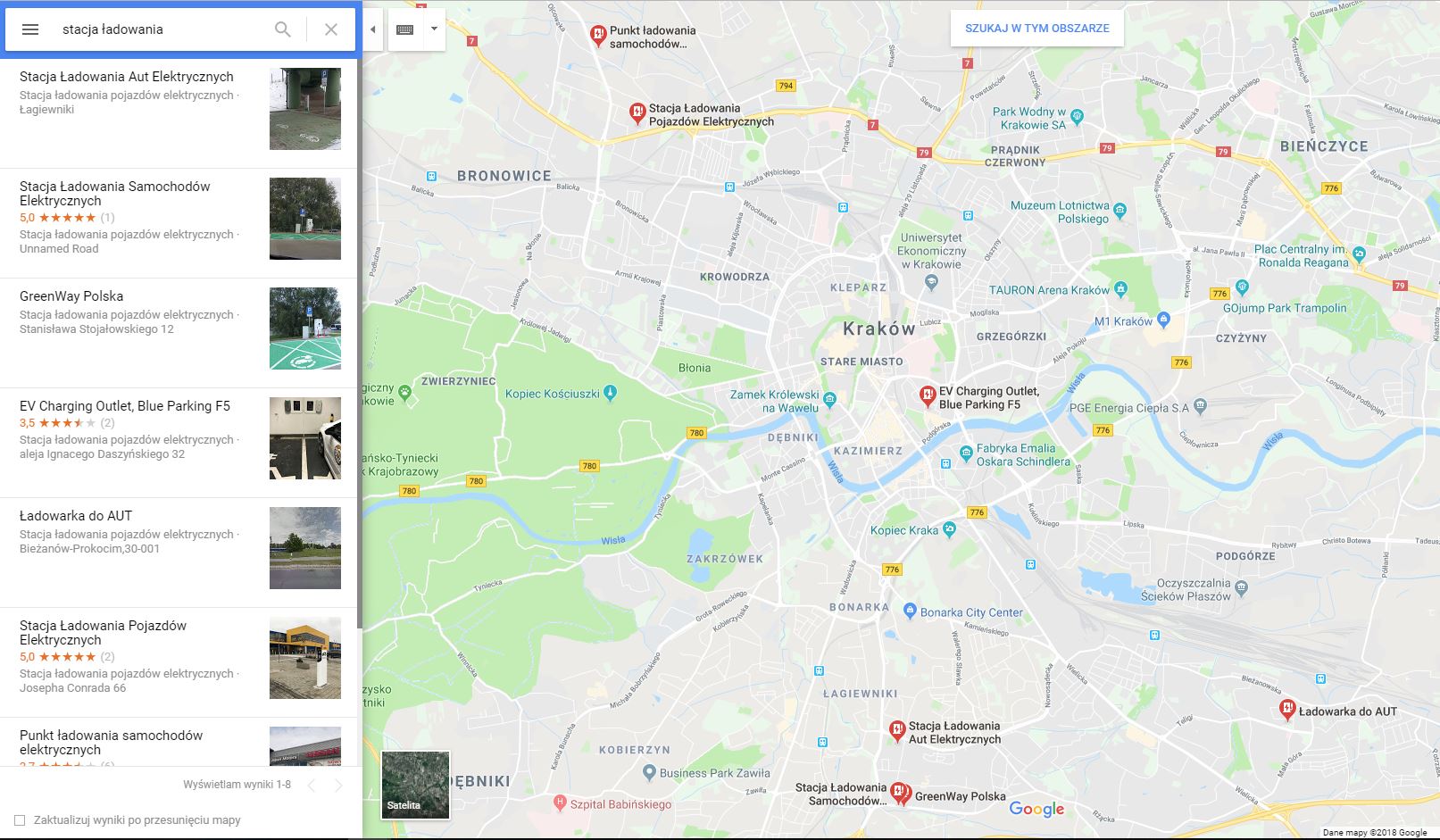Go to previous results page arrow

312,786
